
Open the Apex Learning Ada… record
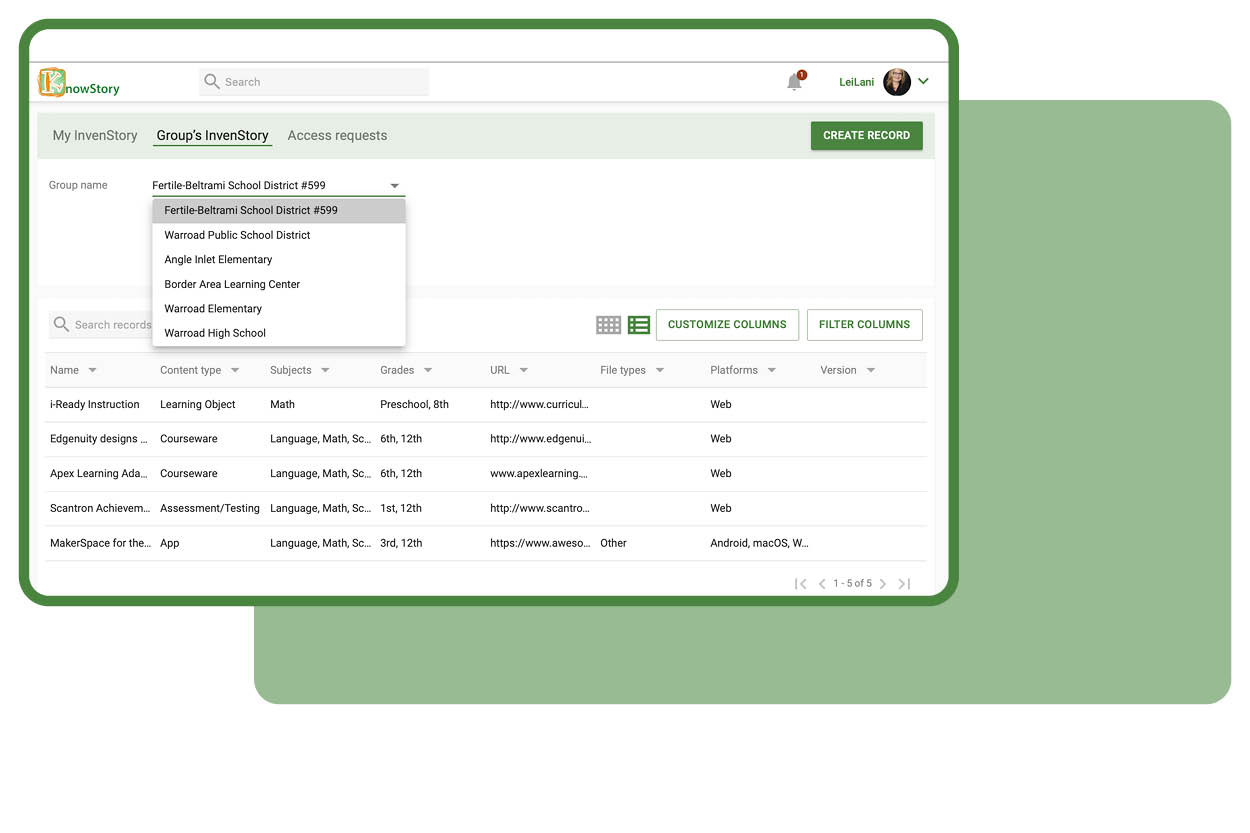(x=99, y=473)
